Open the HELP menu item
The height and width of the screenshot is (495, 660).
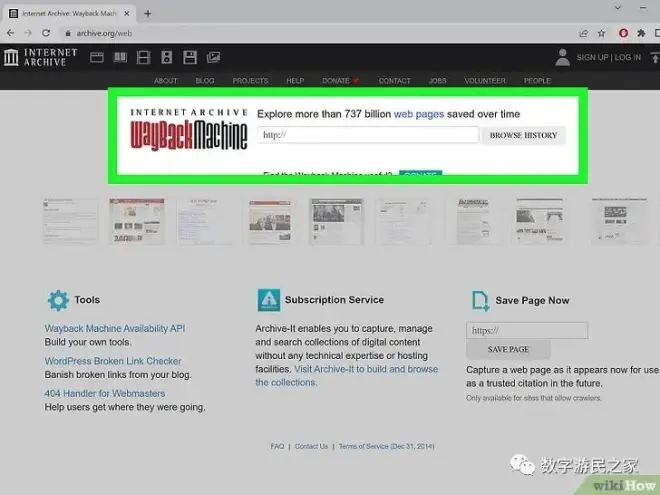tap(295, 80)
